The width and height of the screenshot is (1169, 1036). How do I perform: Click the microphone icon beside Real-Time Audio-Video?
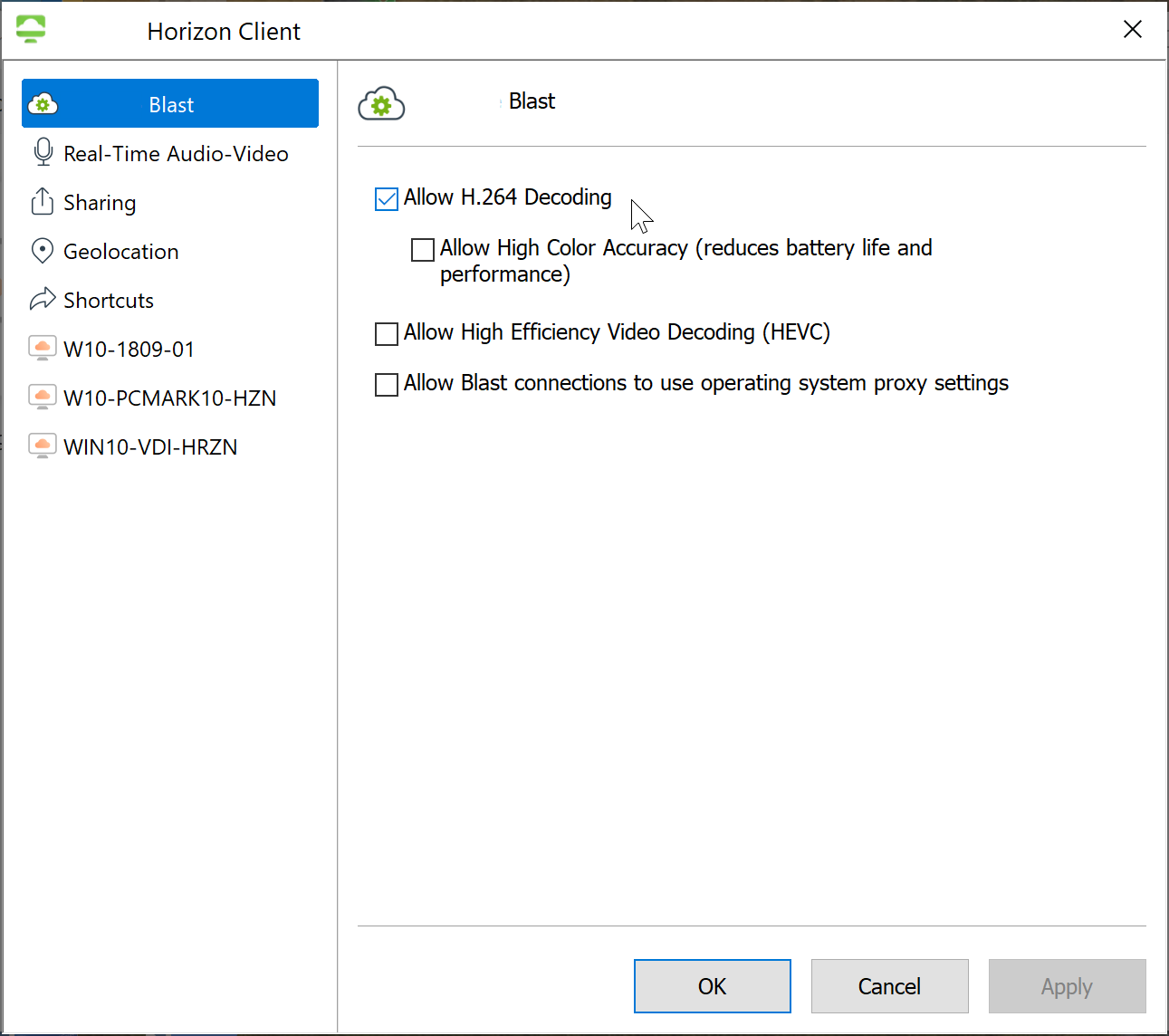(43, 153)
